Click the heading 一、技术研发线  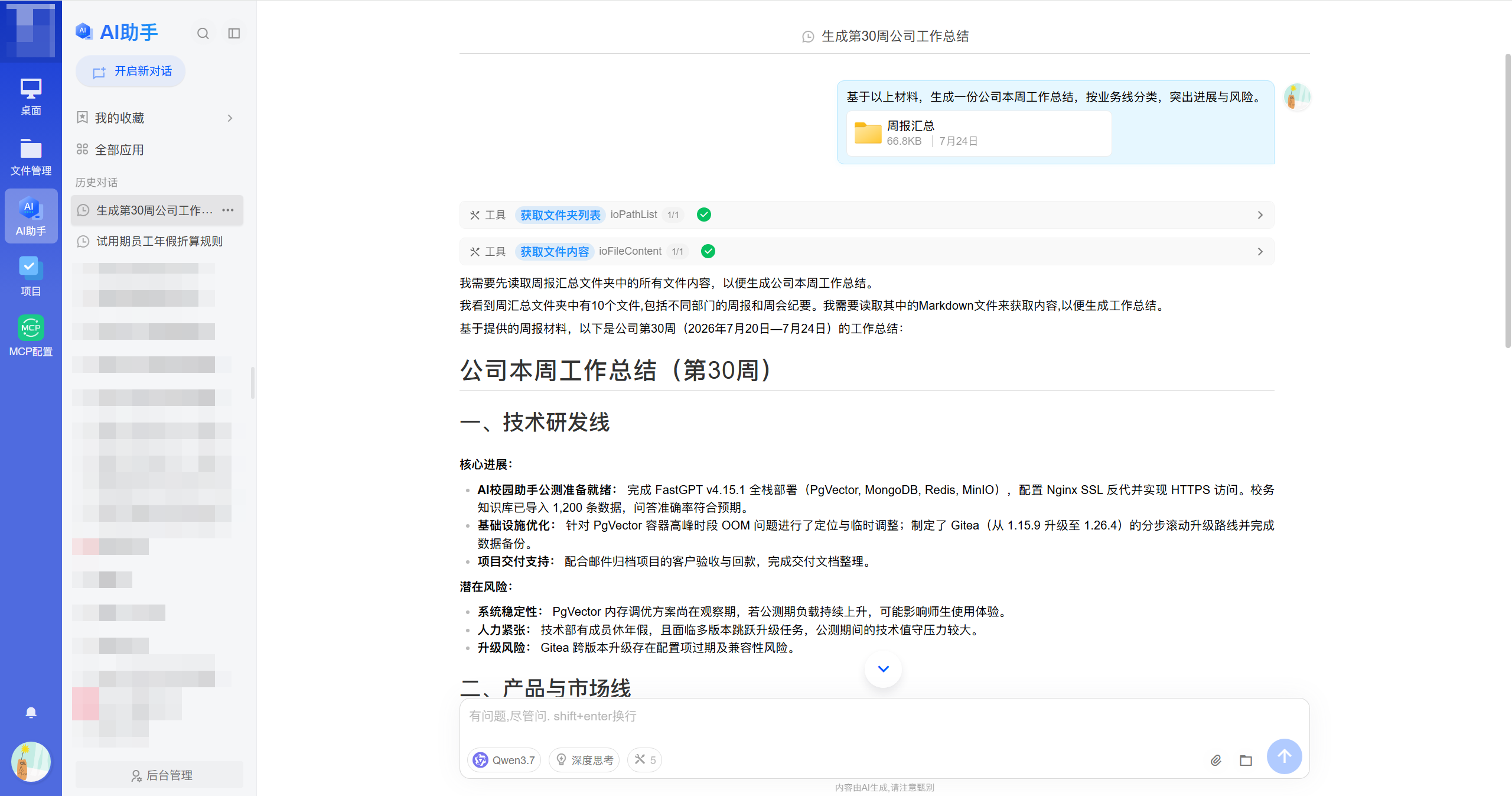pyautogui.click(x=535, y=422)
